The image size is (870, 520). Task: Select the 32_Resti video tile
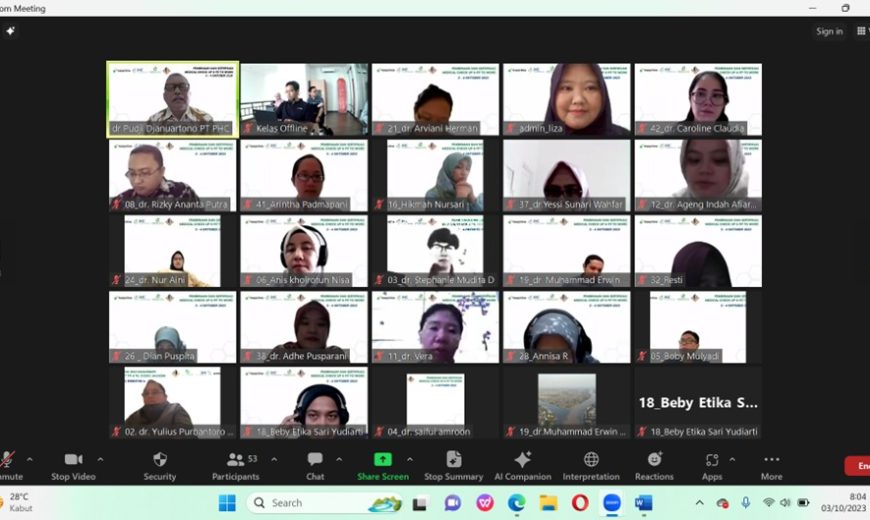click(x=698, y=251)
